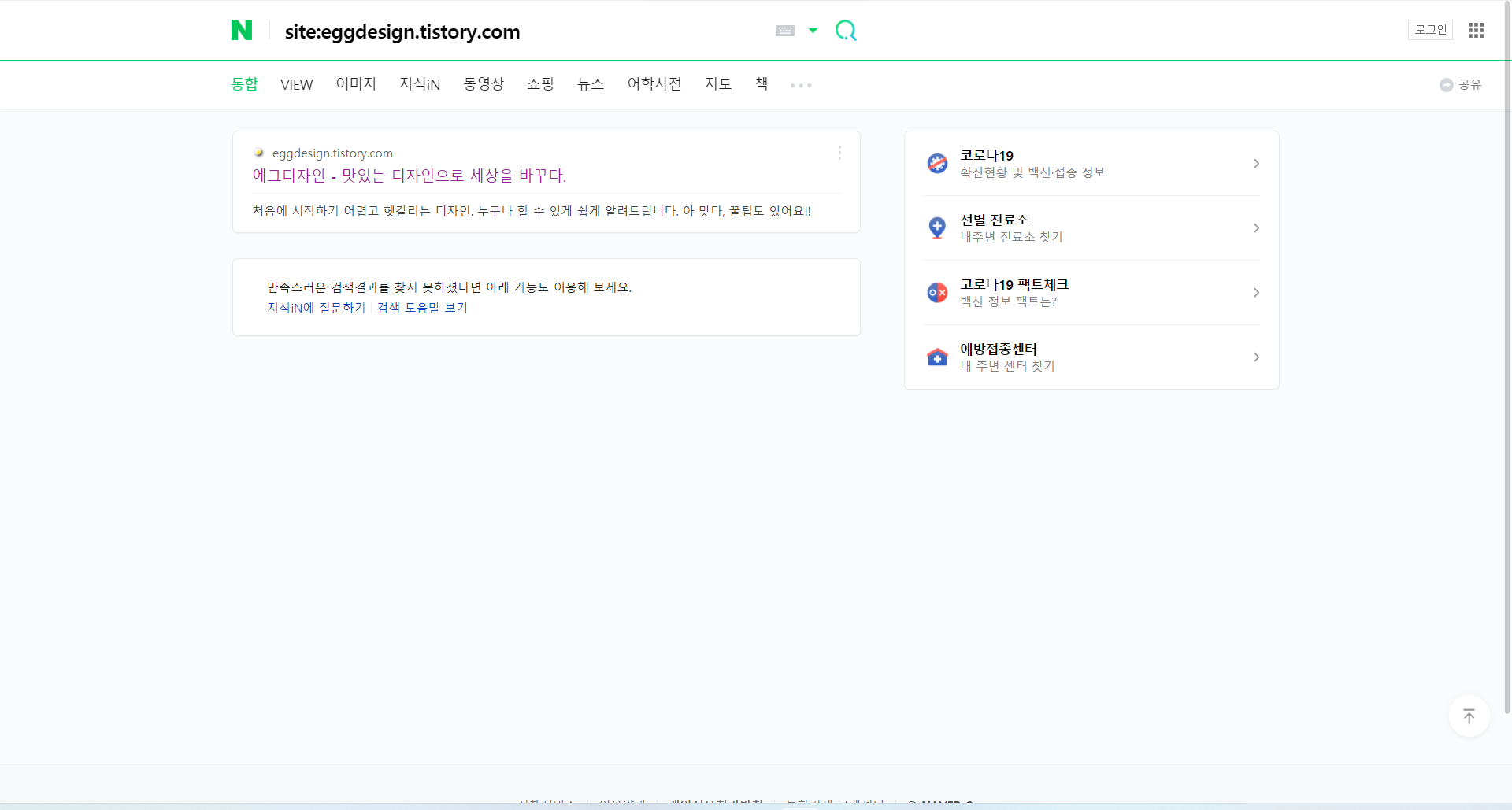
Task: Open the 예방접종센터 heading link
Action: (999, 349)
